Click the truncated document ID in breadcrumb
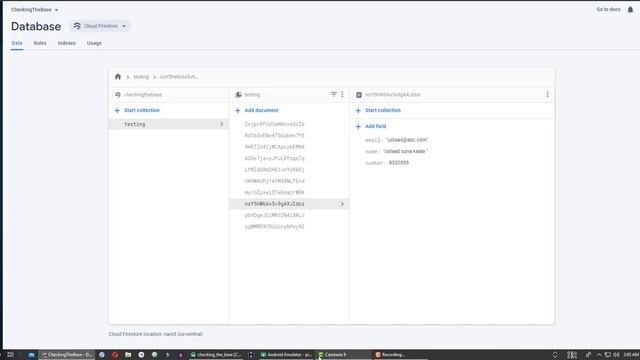Image resolution: width=640 pixels, height=360 pixels. tap(179, 77)
